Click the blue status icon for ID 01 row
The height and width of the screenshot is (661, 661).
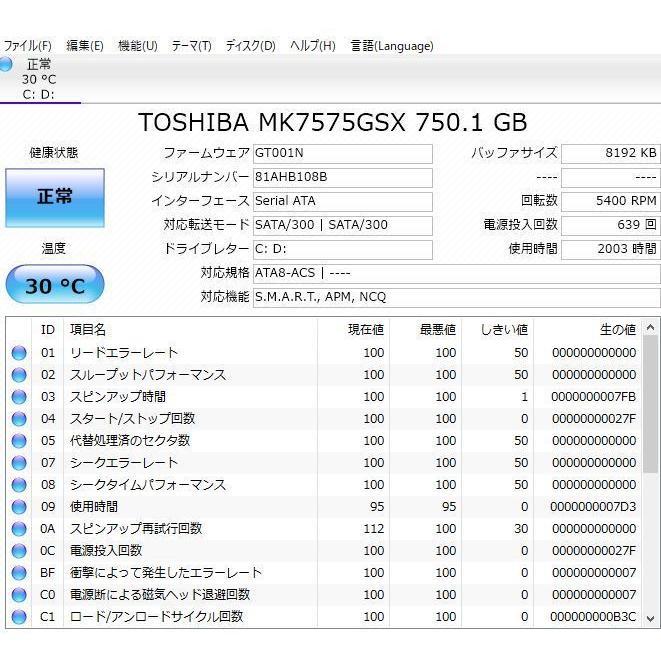pos(18,353)
